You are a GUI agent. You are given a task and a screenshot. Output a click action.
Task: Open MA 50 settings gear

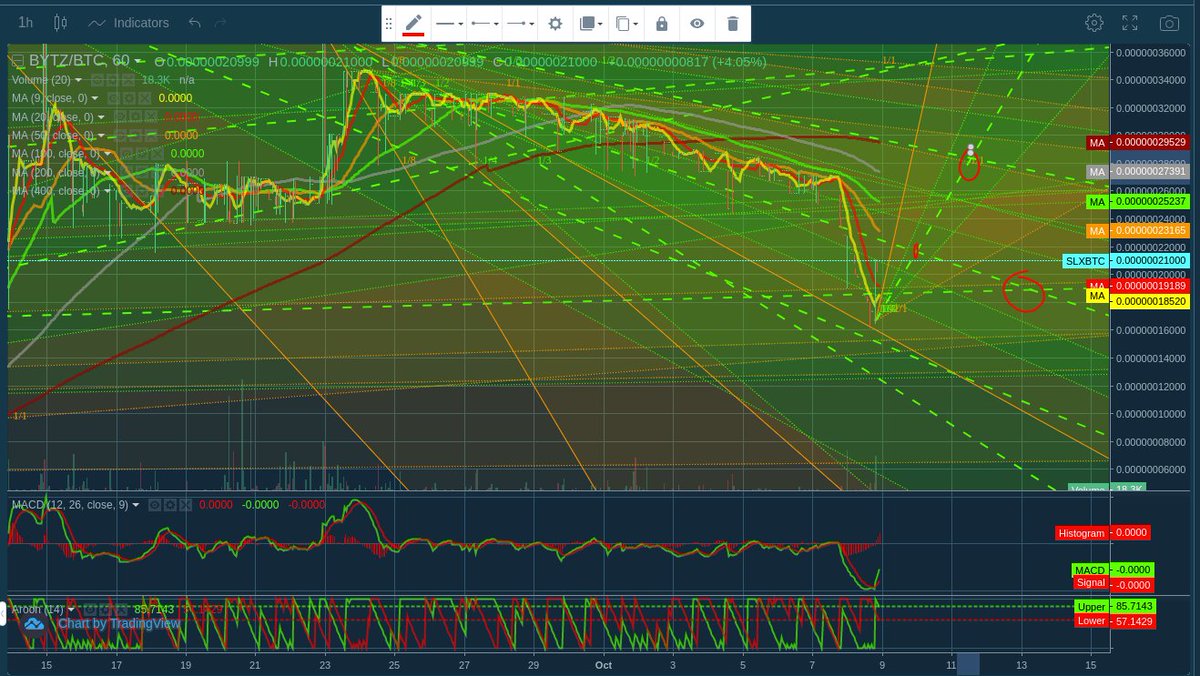point(135,135)
